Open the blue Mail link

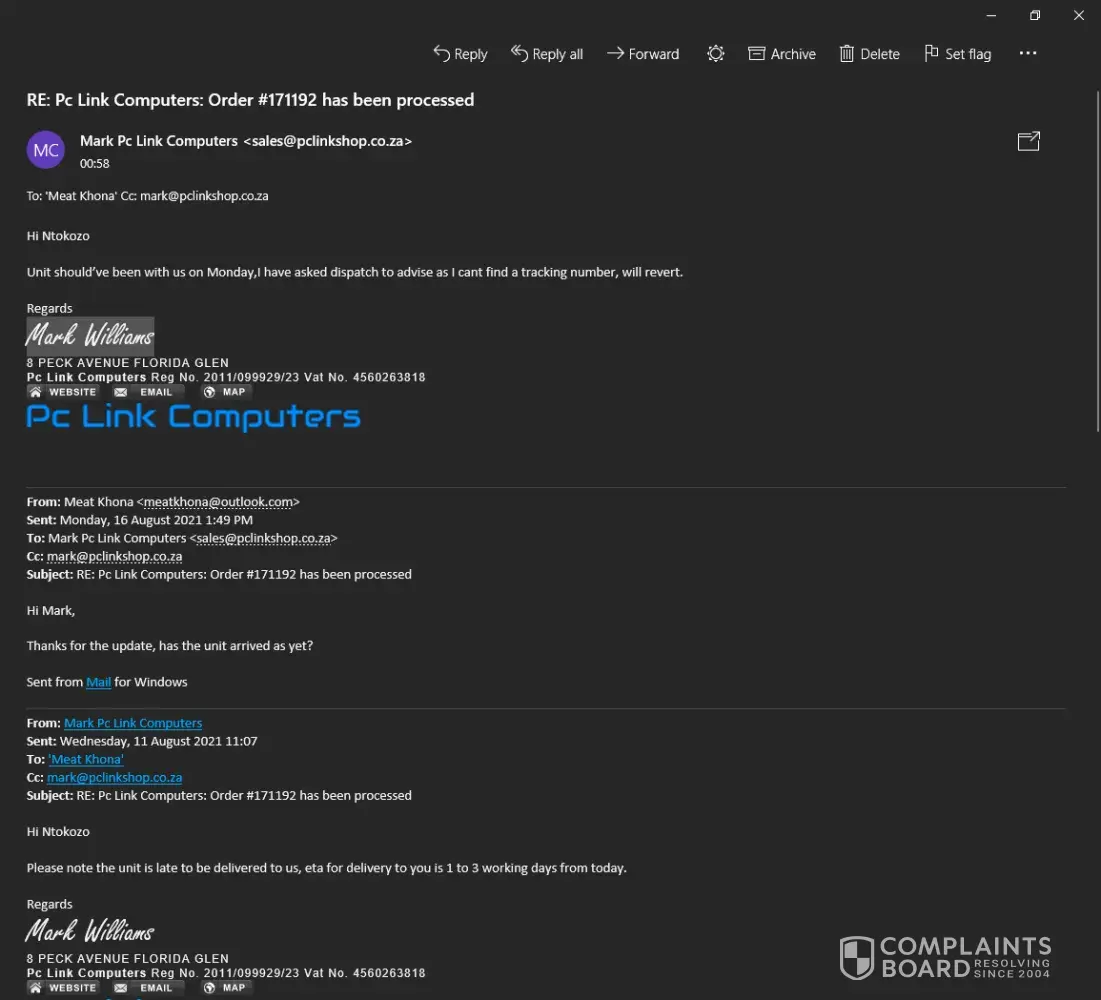pos(98,682)
